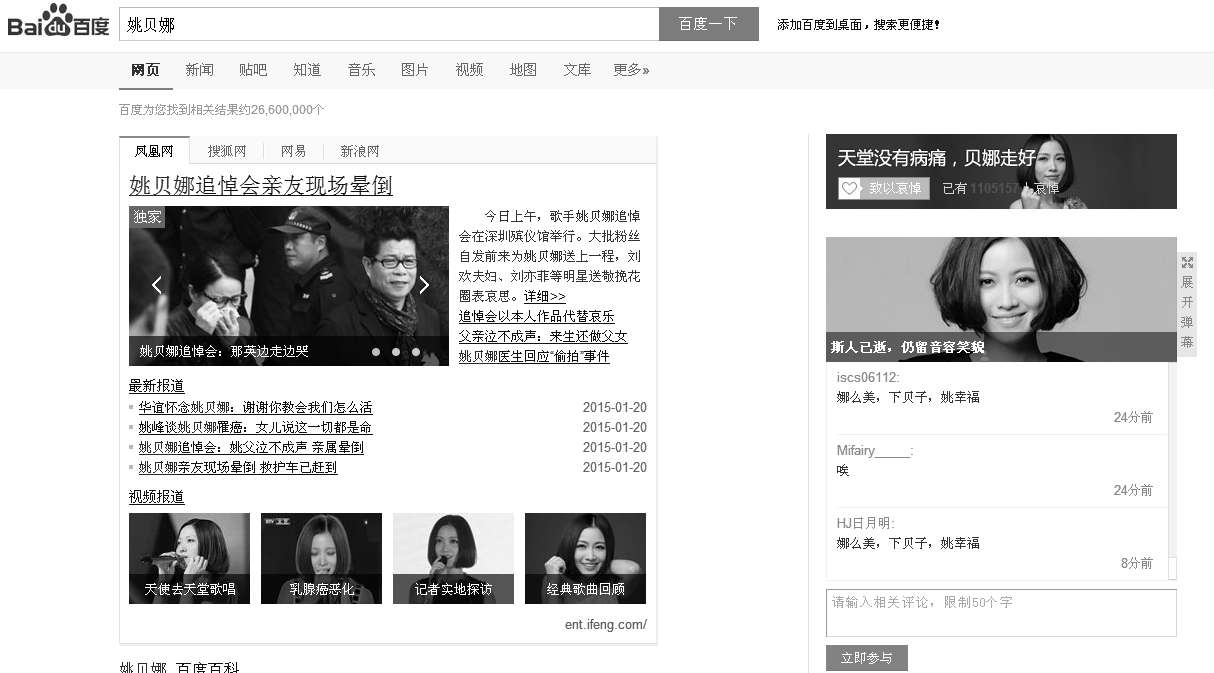Click the portrait captioned 斯人已逝,仍留音容笑貌
Screen dimensions: 1214x673
1001,299
